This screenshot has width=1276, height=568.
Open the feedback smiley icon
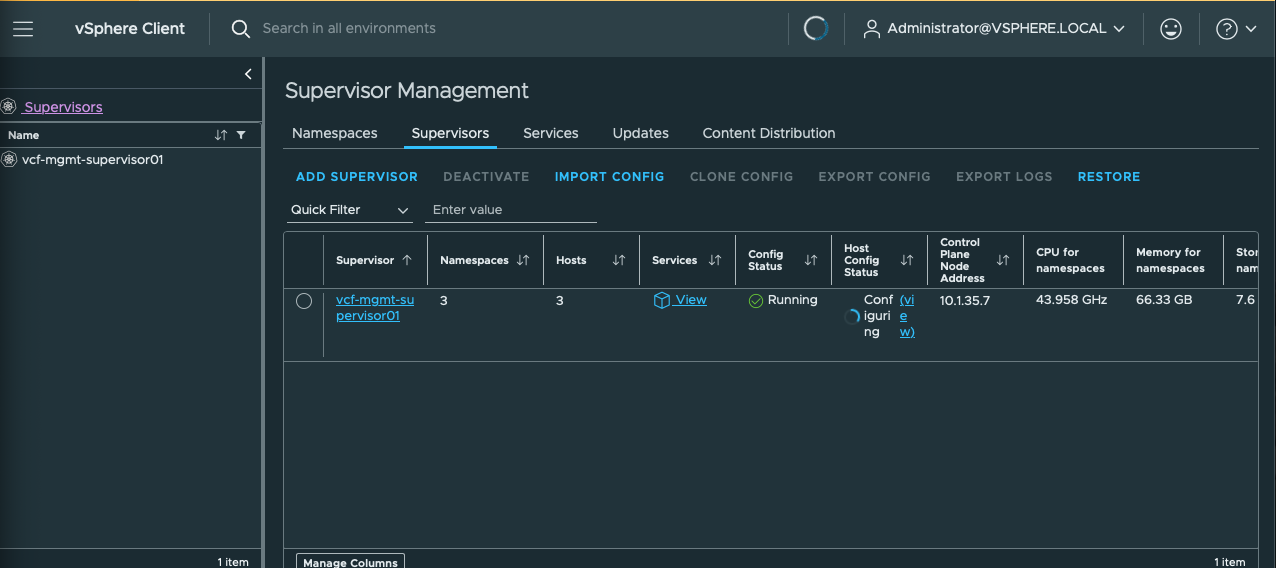click(x=1171, y=29)
